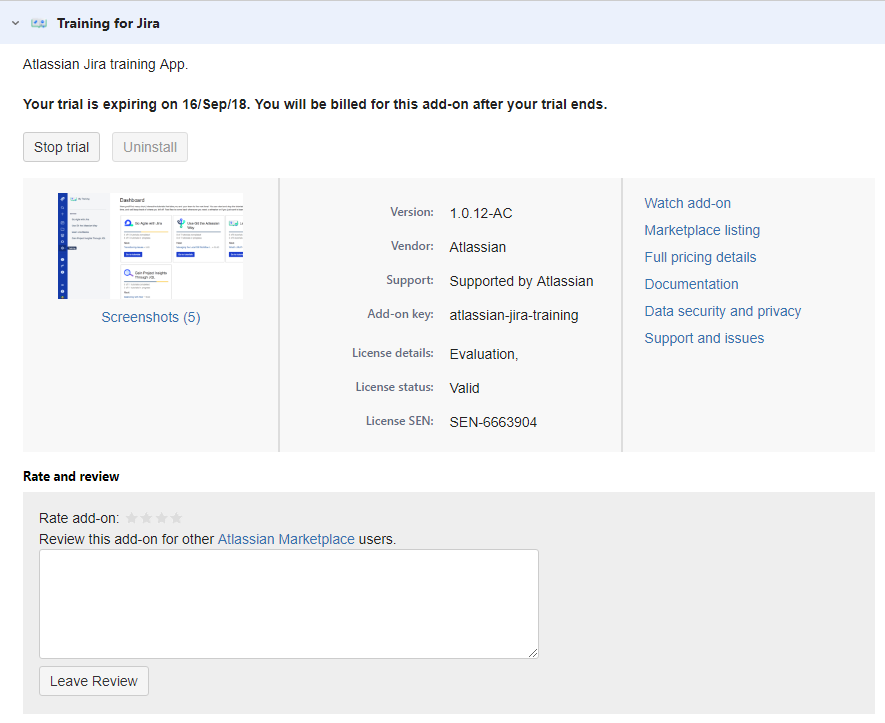Stop the add-on trial
The width and height of the screenshot is (885, 723).
[x=62, y=147]
